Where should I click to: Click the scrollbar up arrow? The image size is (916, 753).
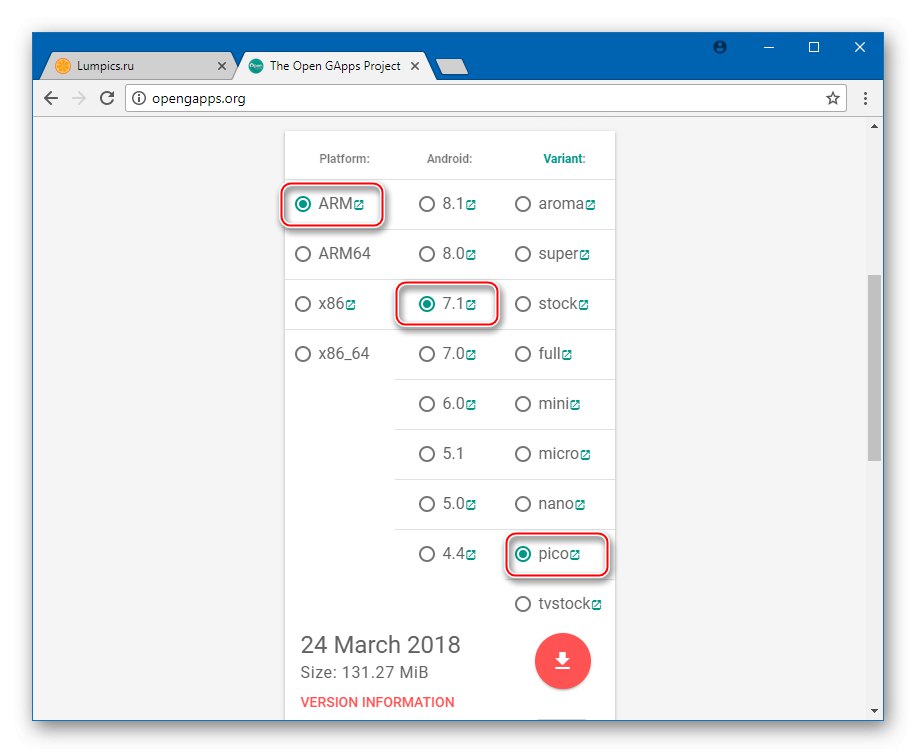874,126
